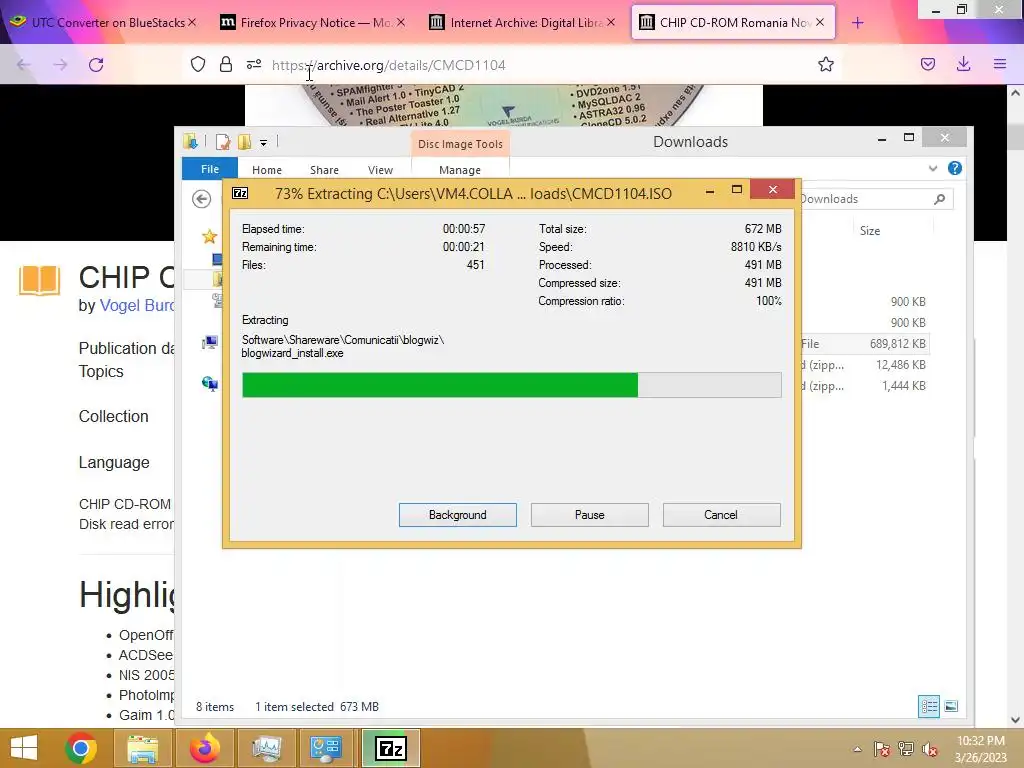Pause the extraction
This screenshot has width=1024, height=768.
click(590, 515)
